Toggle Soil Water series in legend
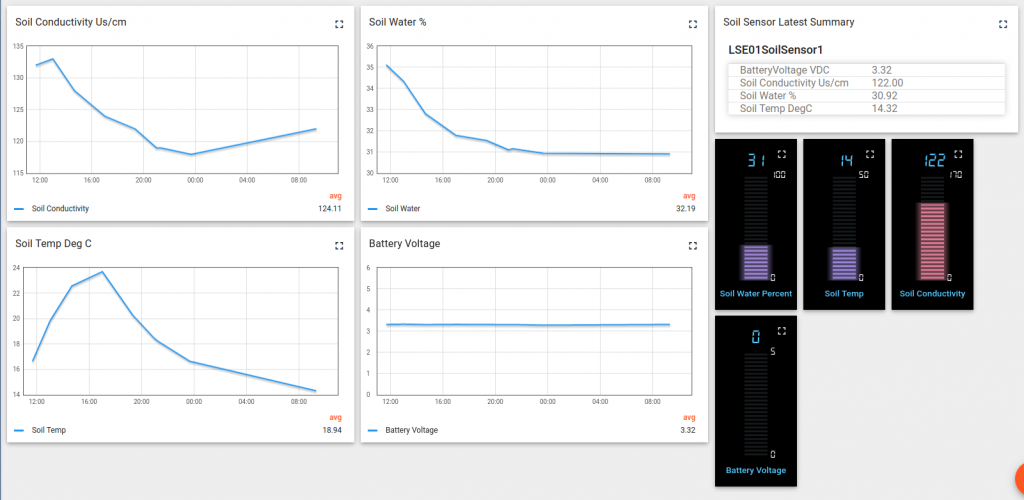 click(x=402, y=209)
